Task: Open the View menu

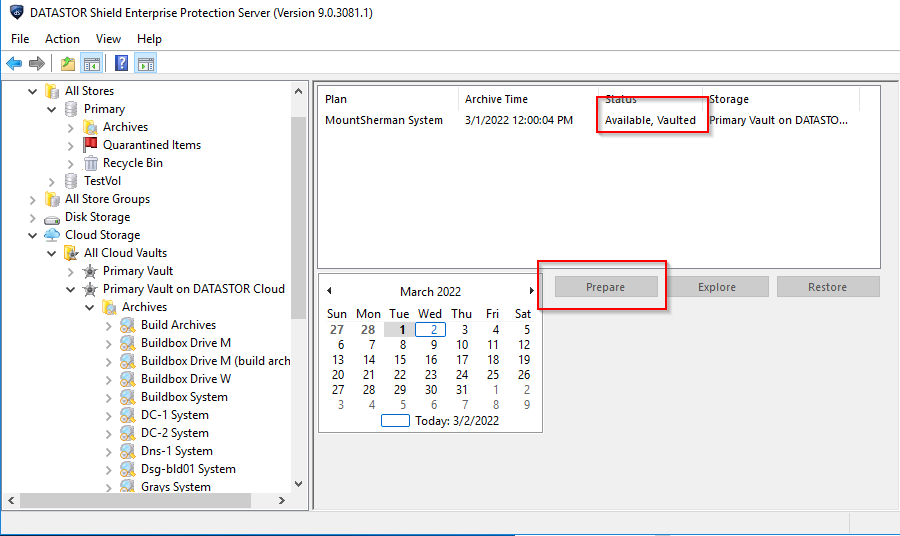Action: tap(108, 38)
